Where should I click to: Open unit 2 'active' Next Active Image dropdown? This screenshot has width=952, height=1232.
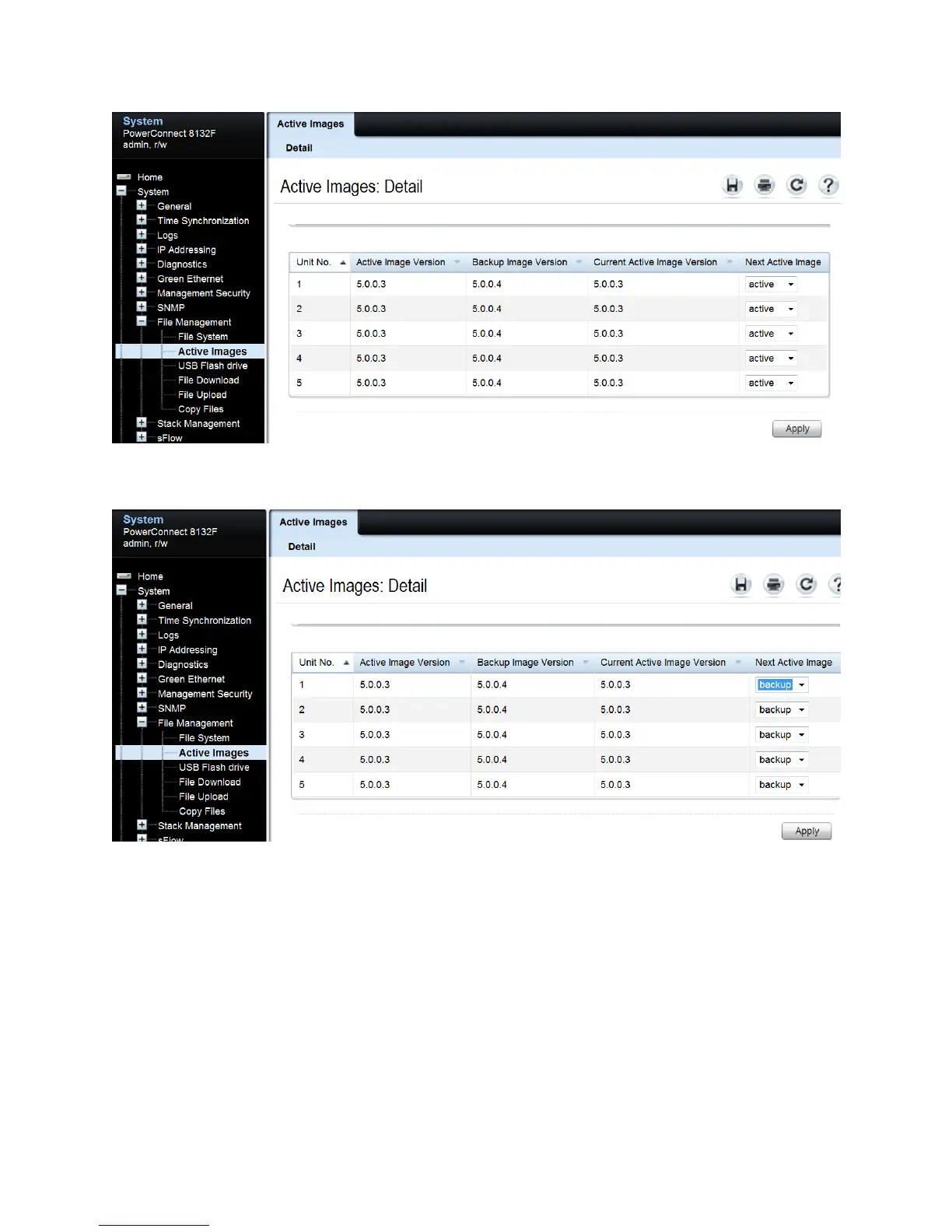(772, 310)
